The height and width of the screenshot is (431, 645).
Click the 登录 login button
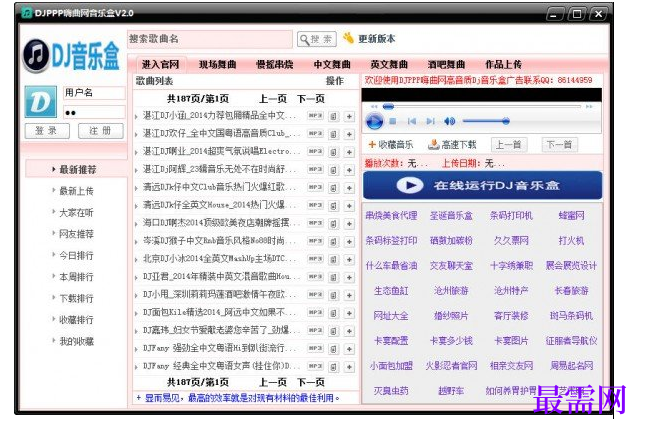click(x=46, y=131)
